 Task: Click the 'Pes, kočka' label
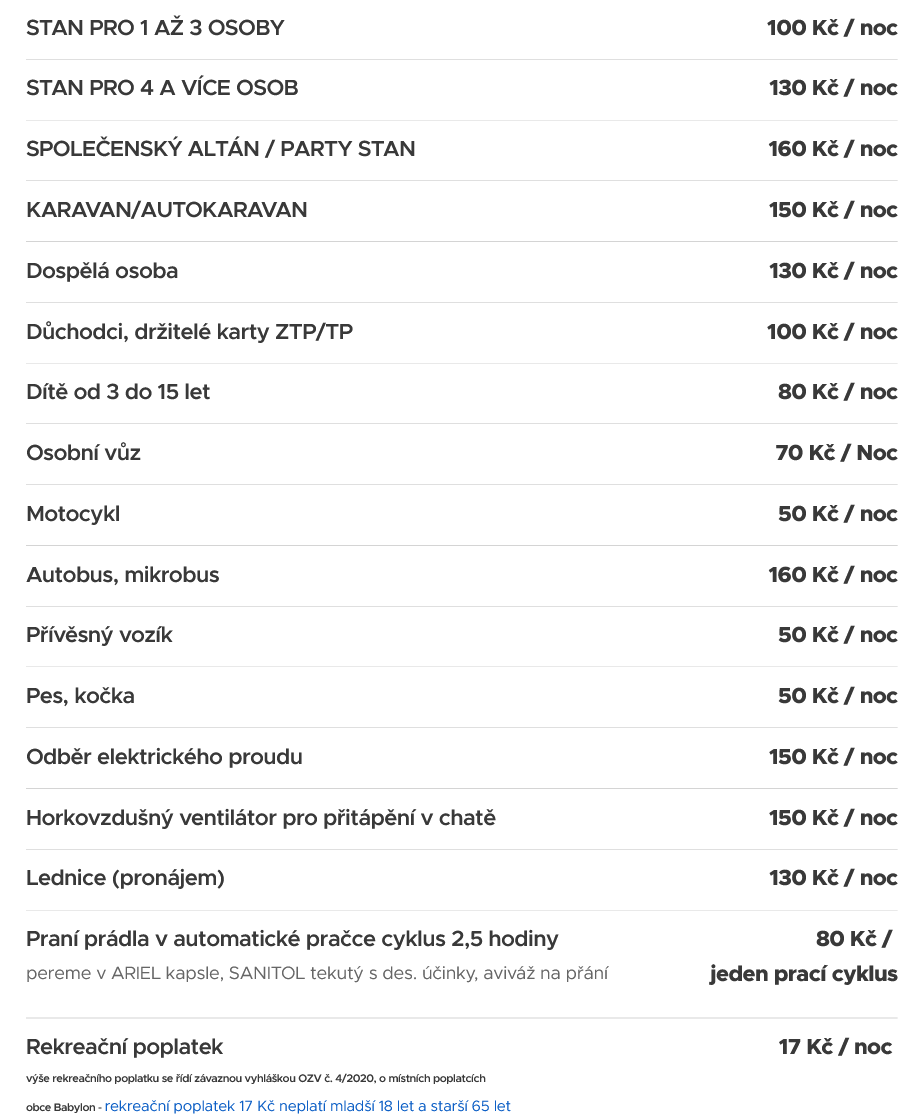[x=80, y=696]
